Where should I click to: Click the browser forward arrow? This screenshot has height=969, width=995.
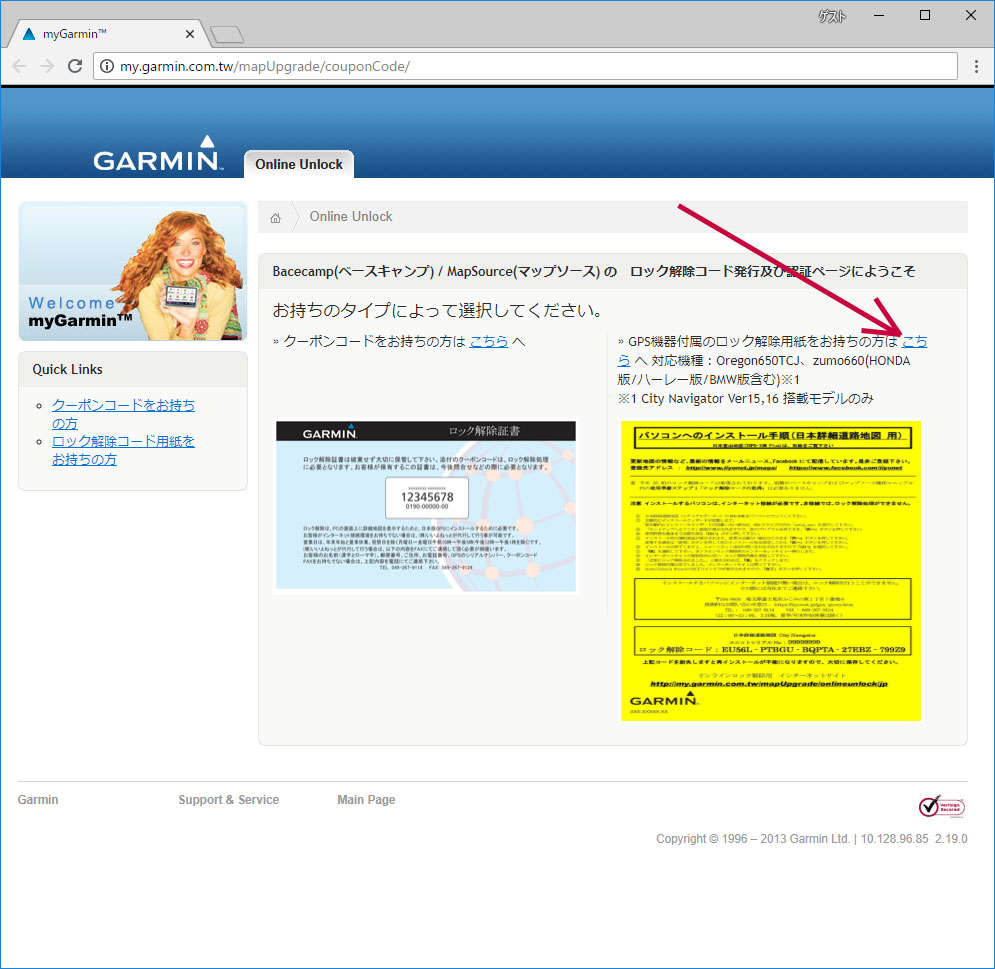pyautogui.click(x=47, y=66)
